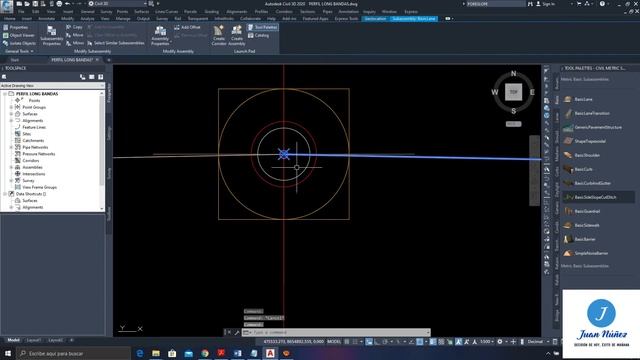Toggle ortho mode in the status bar

[377, 342]
